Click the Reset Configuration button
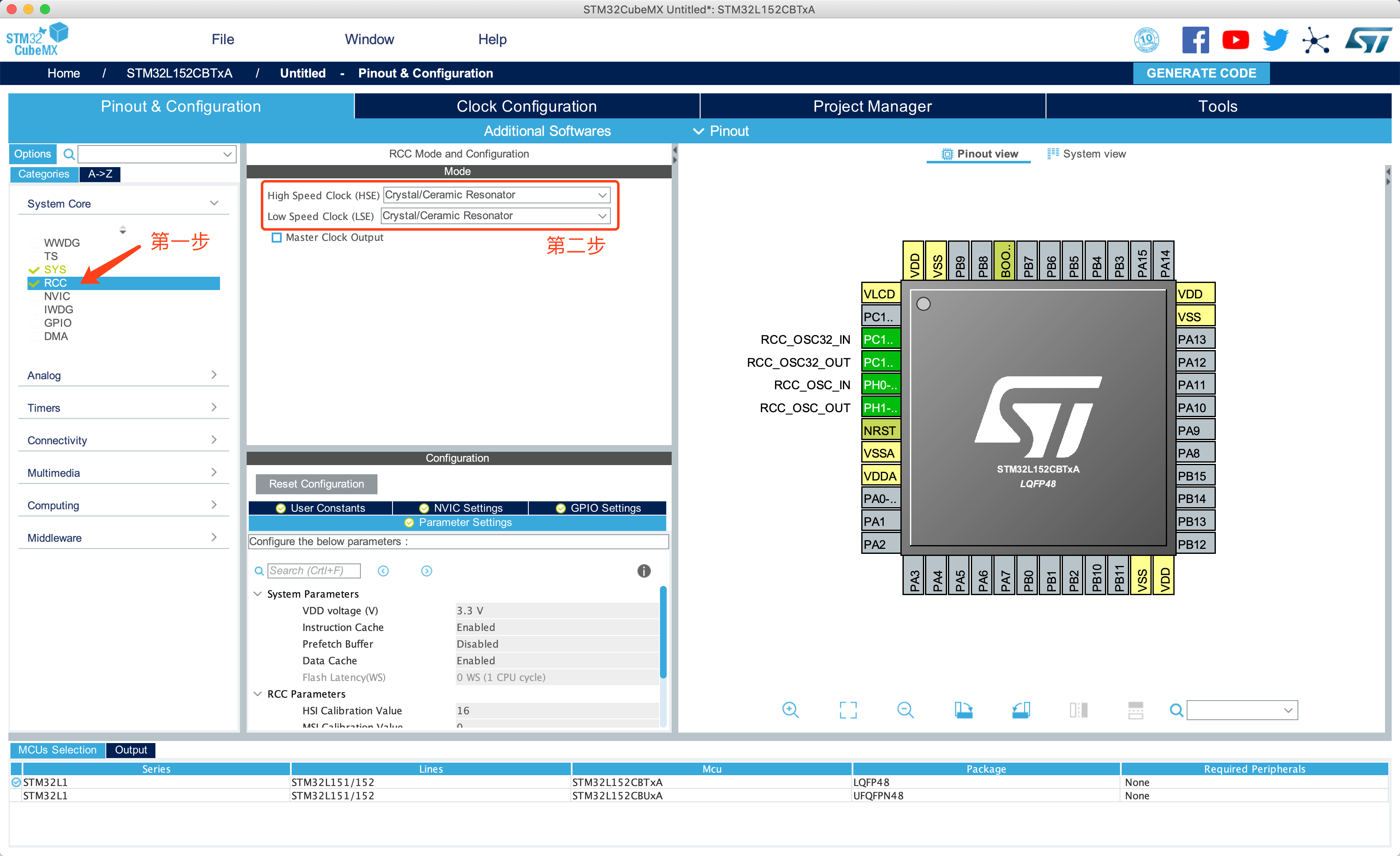Screen dimensions: 1400x856 click(316, 484)
